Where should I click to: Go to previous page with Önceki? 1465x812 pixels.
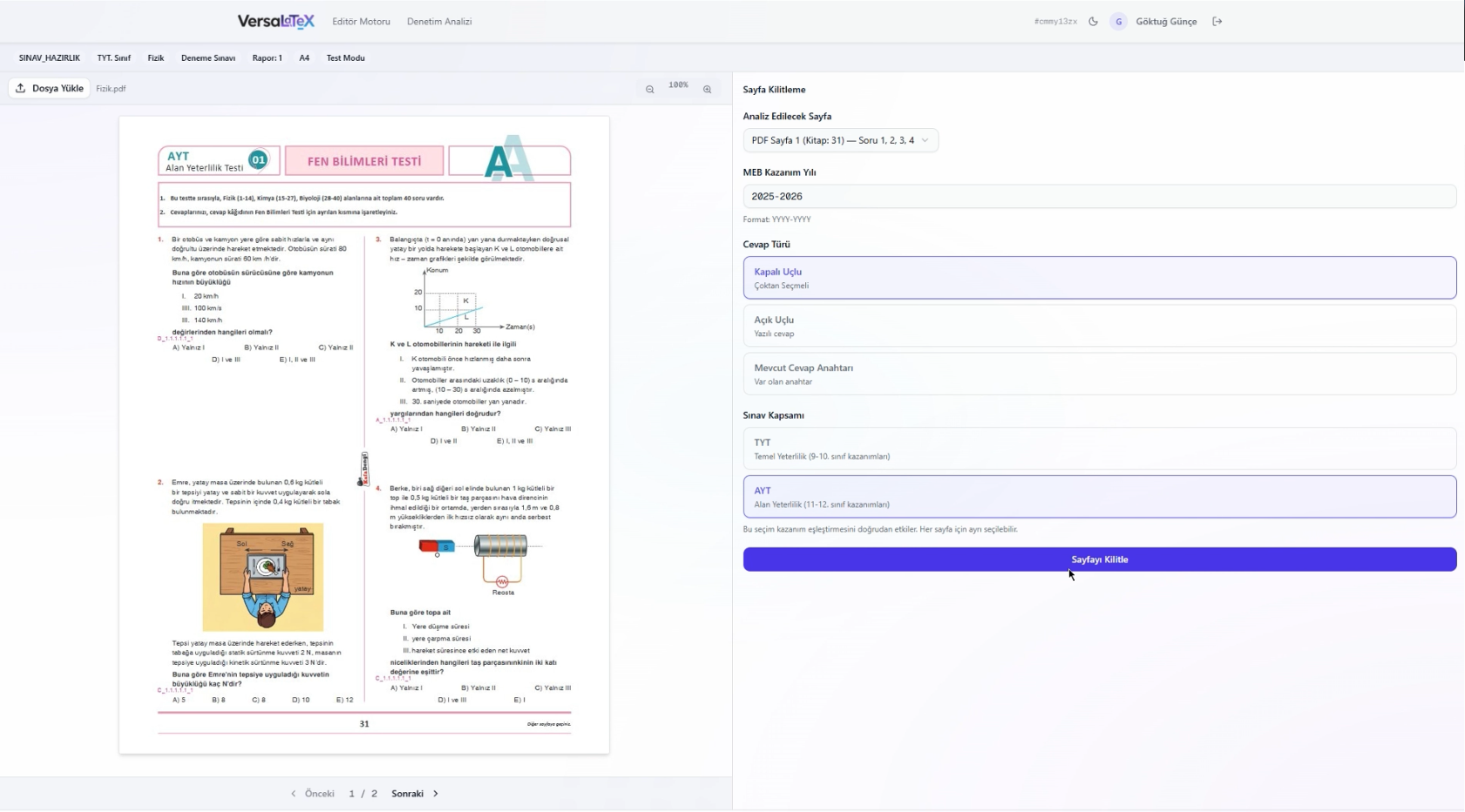[x=313, y=794]
